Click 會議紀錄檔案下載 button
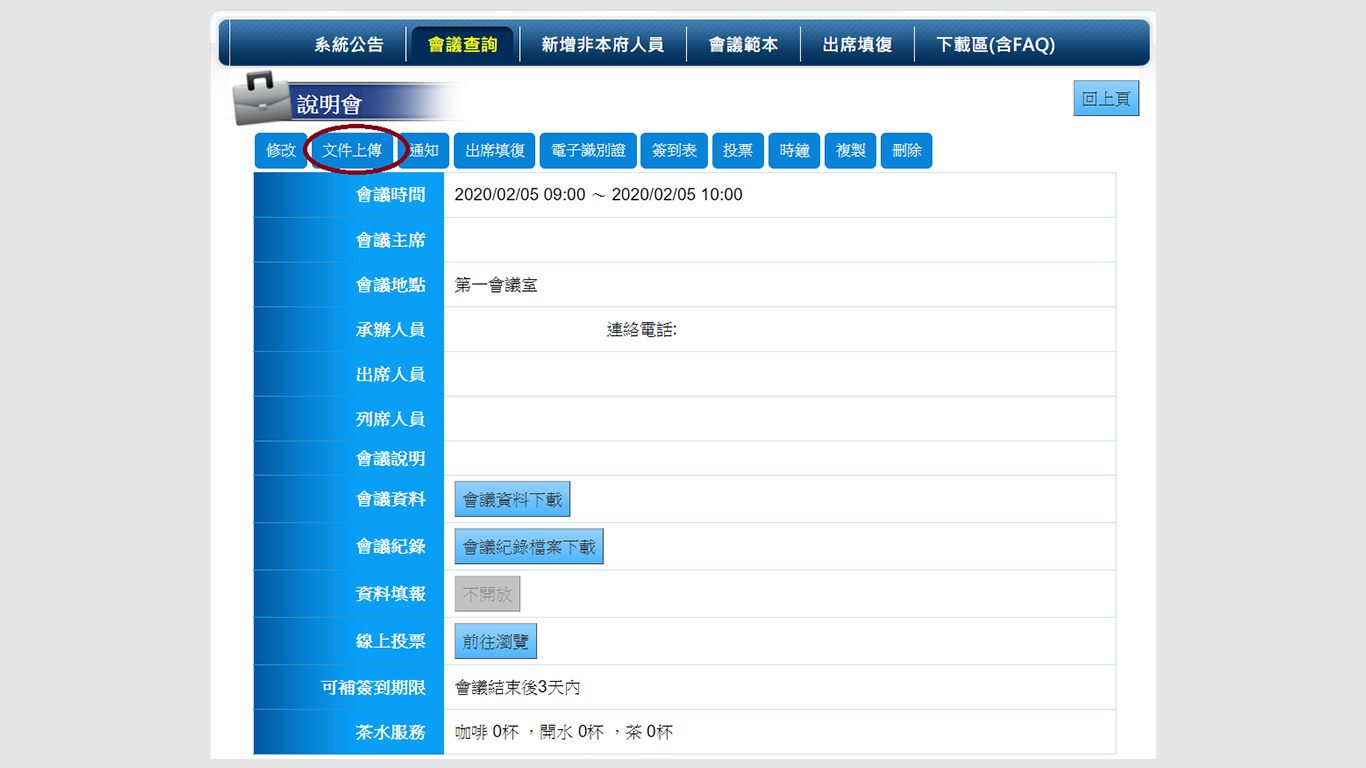Screen dimensions: 1366x768 click(529, 547)
